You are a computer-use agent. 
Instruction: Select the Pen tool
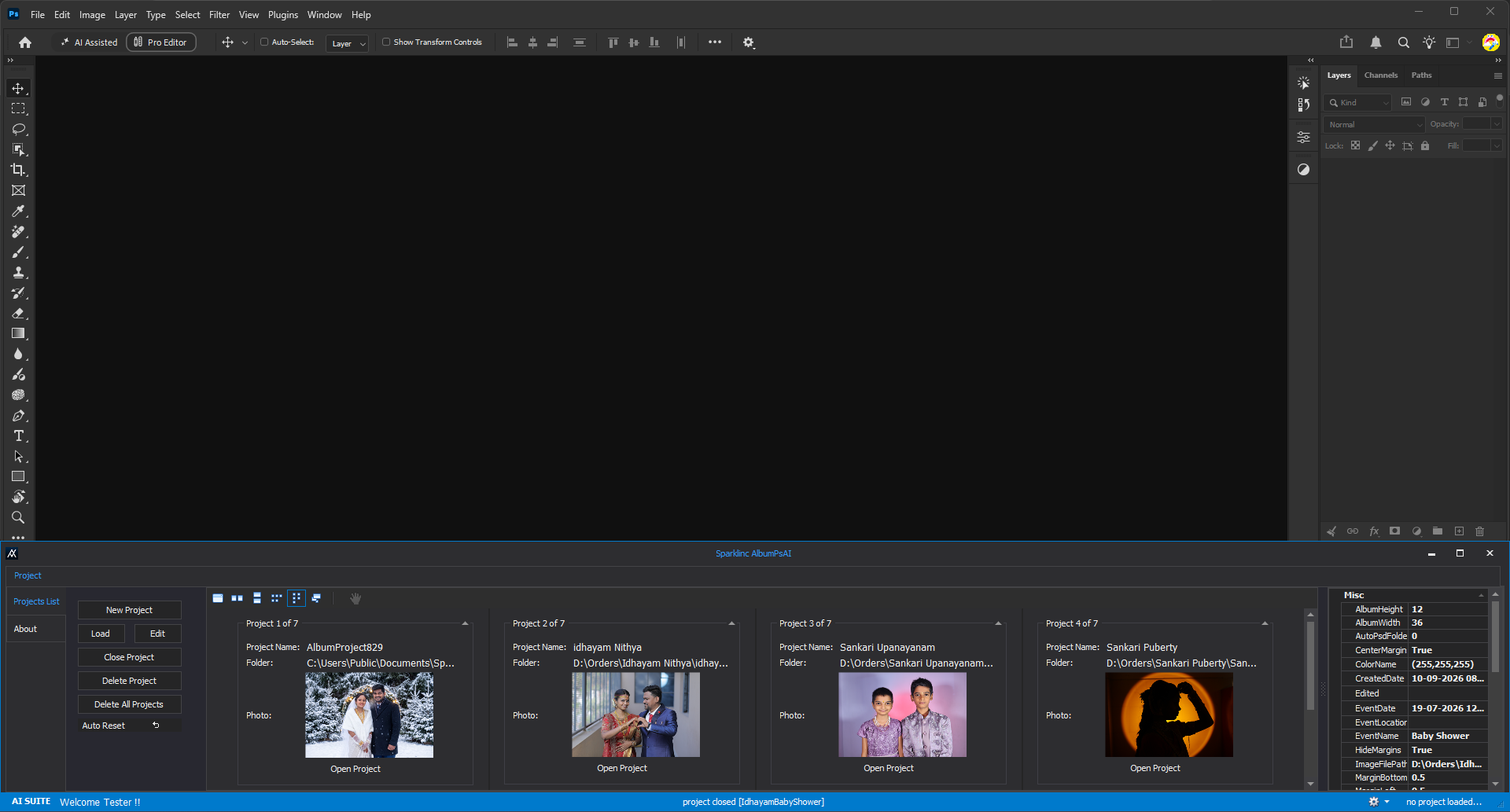pyautogui.click(x=18, y=415)
